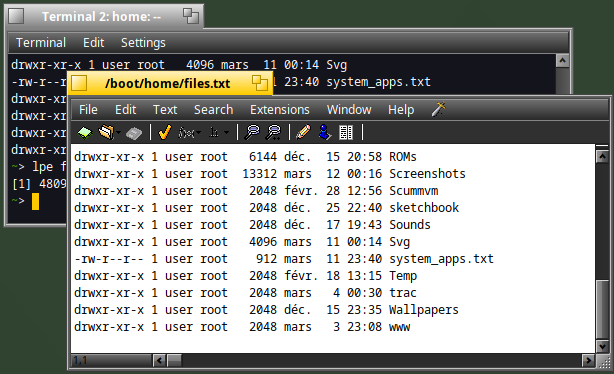Click the www line in the editor

[242, 327]
